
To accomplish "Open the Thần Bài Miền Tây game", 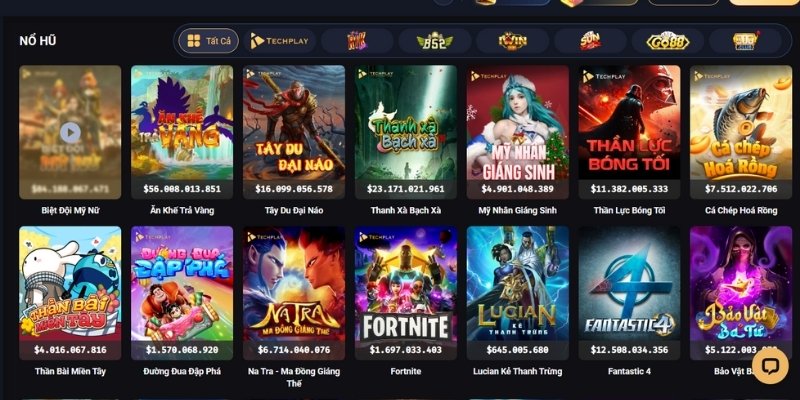I will [x=70, y=293].
